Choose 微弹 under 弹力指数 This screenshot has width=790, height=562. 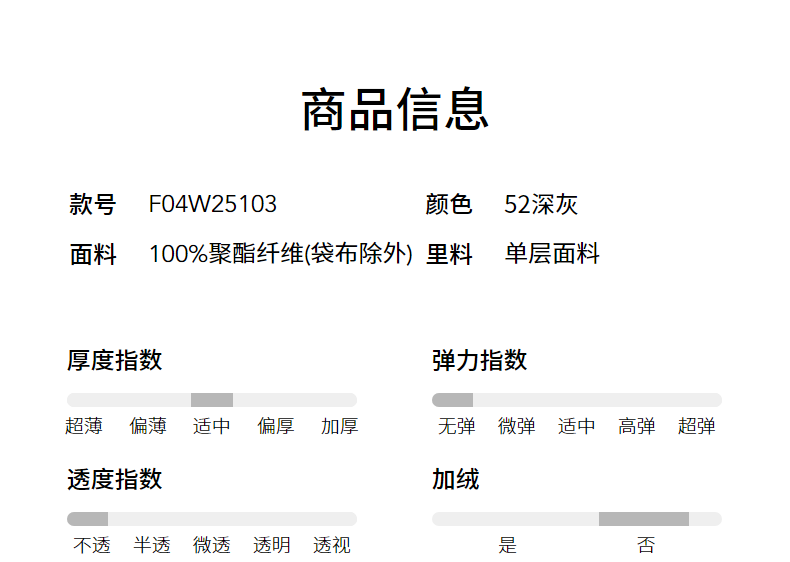coord(517,426)
